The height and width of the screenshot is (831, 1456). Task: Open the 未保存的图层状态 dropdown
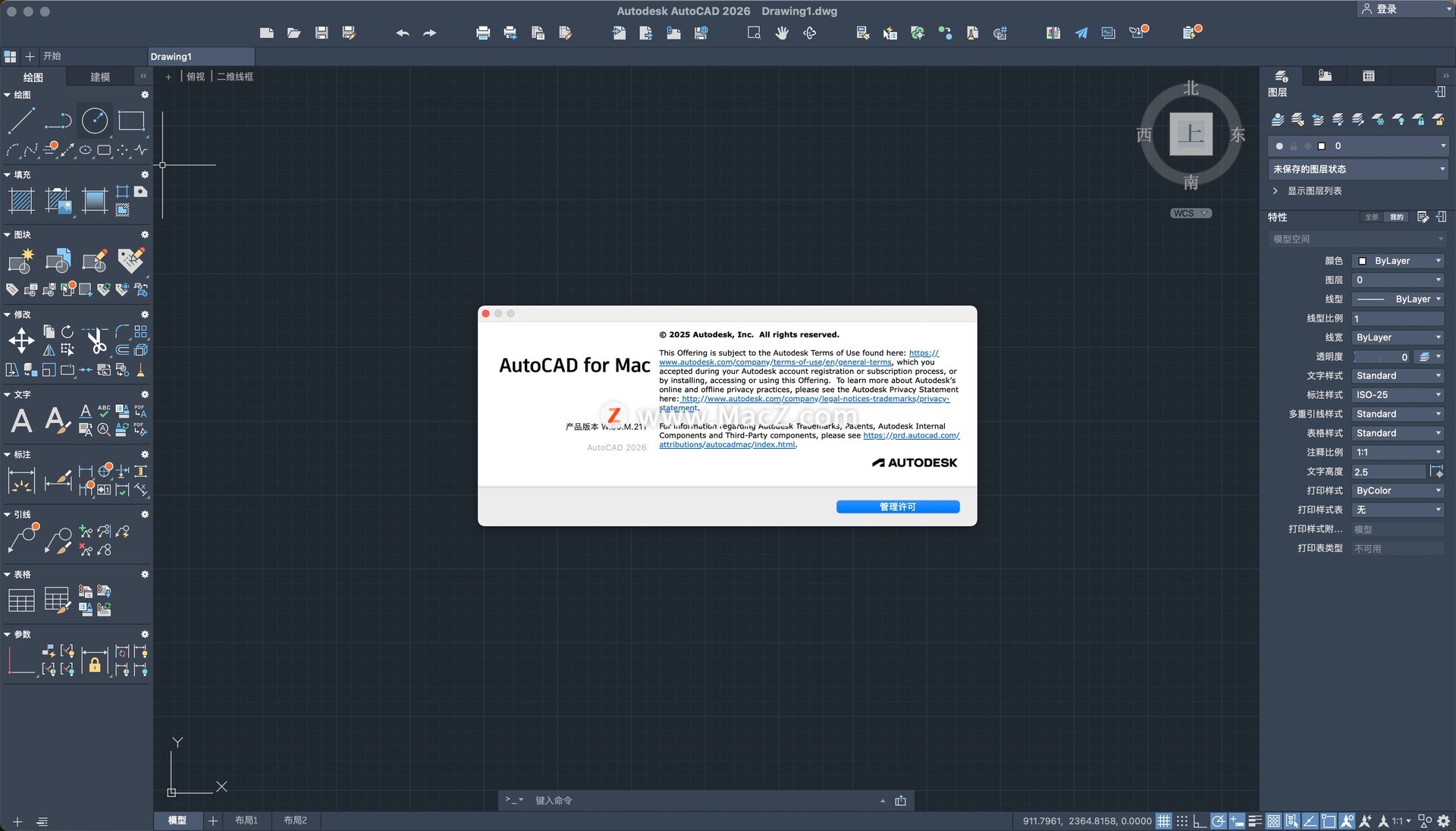pos(1358,169)
